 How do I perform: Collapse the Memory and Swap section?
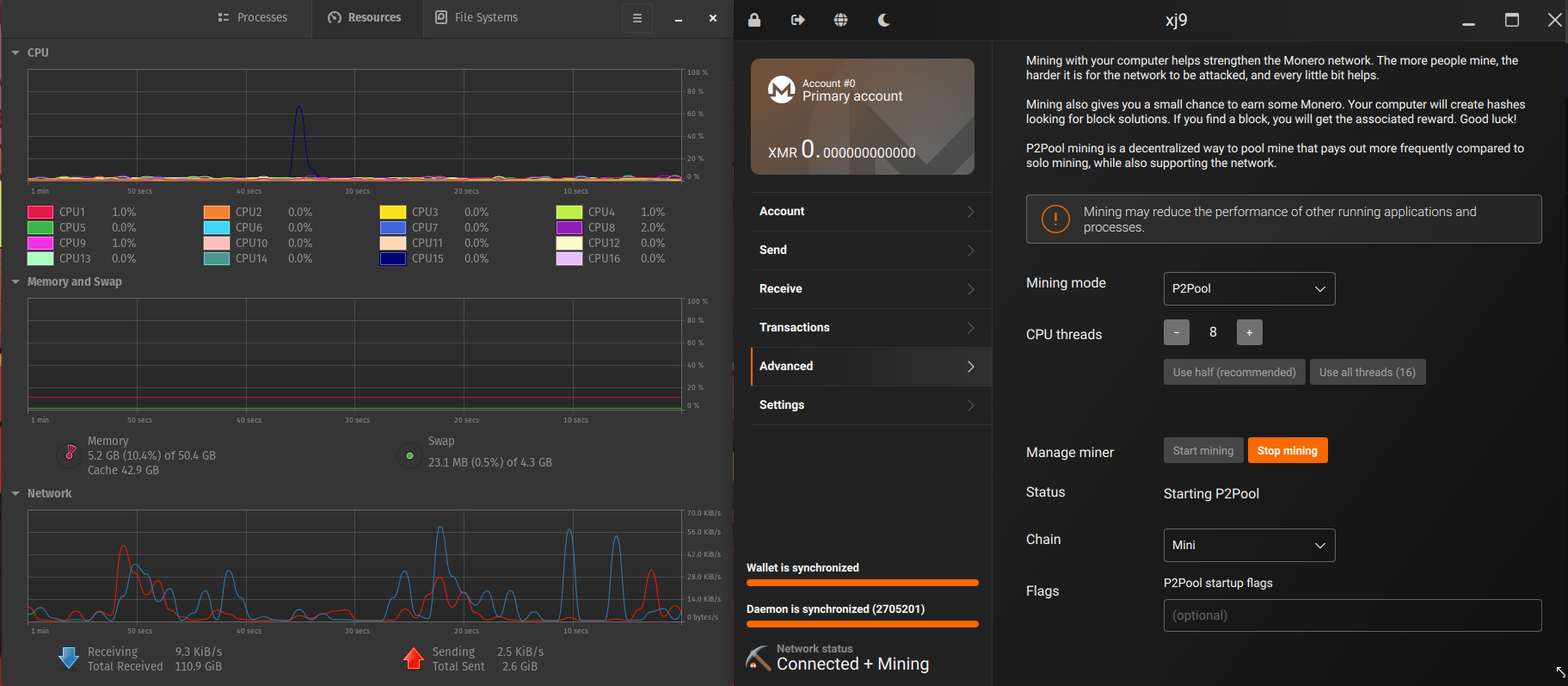point(15,281)
